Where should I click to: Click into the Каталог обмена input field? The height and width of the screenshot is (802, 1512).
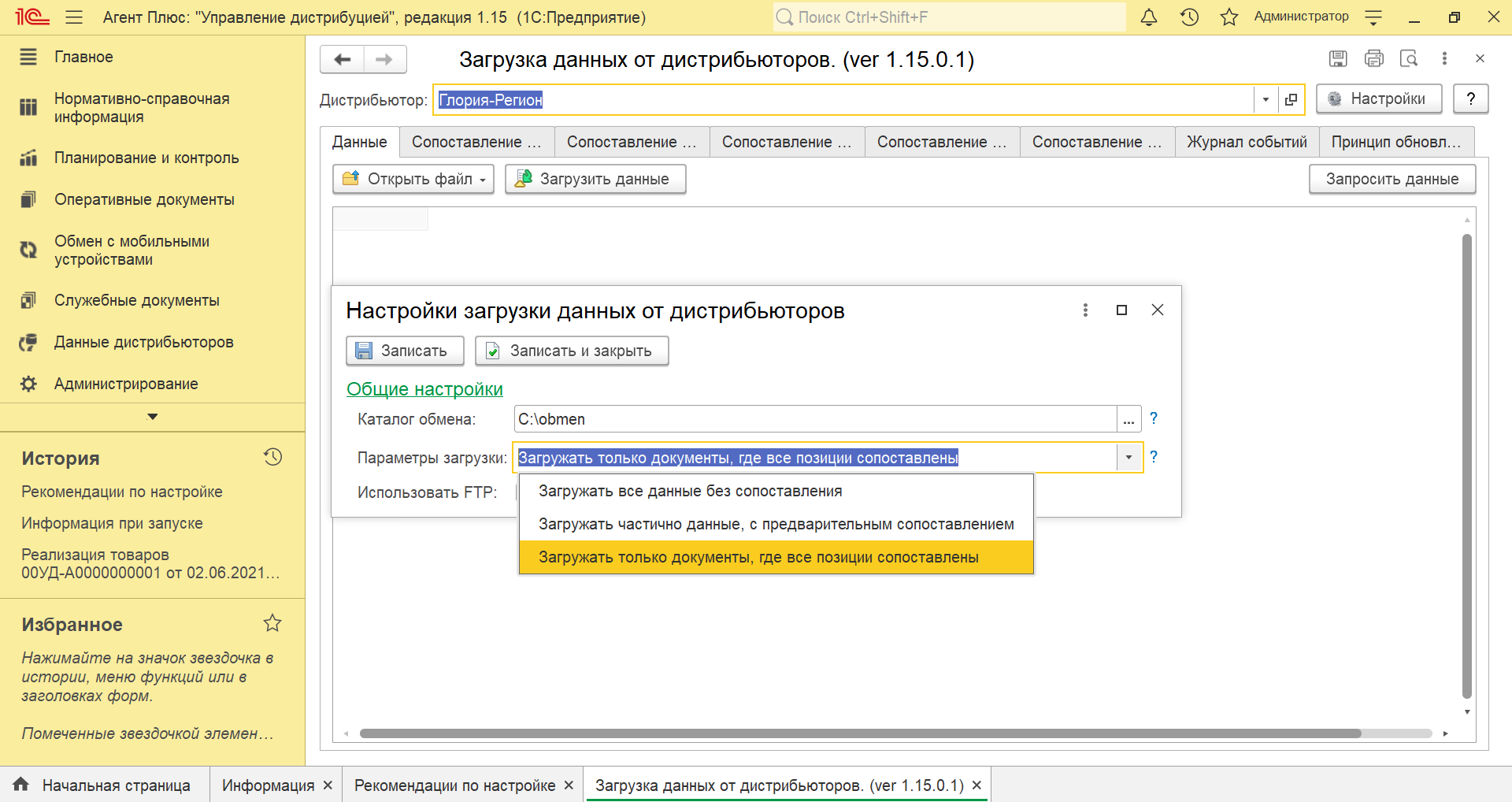[815, 419]
